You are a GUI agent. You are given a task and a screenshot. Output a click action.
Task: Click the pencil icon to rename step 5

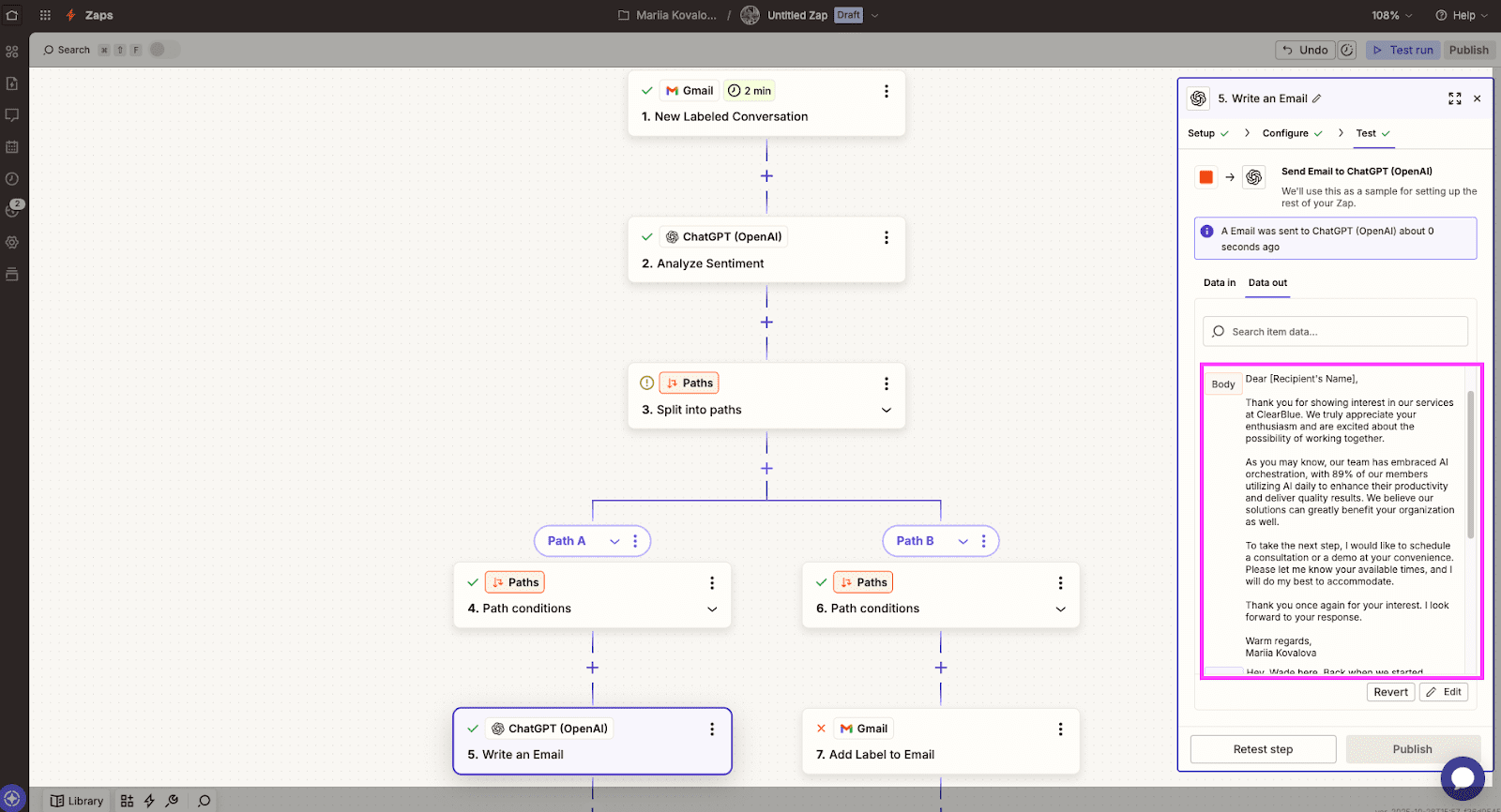[1317, 98]
